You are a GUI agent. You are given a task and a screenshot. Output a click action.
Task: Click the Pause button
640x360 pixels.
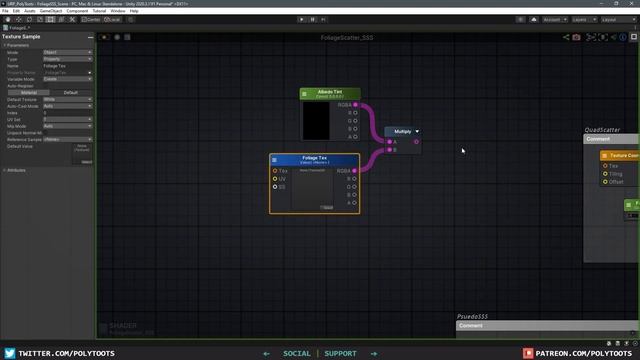tap(313, 20)
